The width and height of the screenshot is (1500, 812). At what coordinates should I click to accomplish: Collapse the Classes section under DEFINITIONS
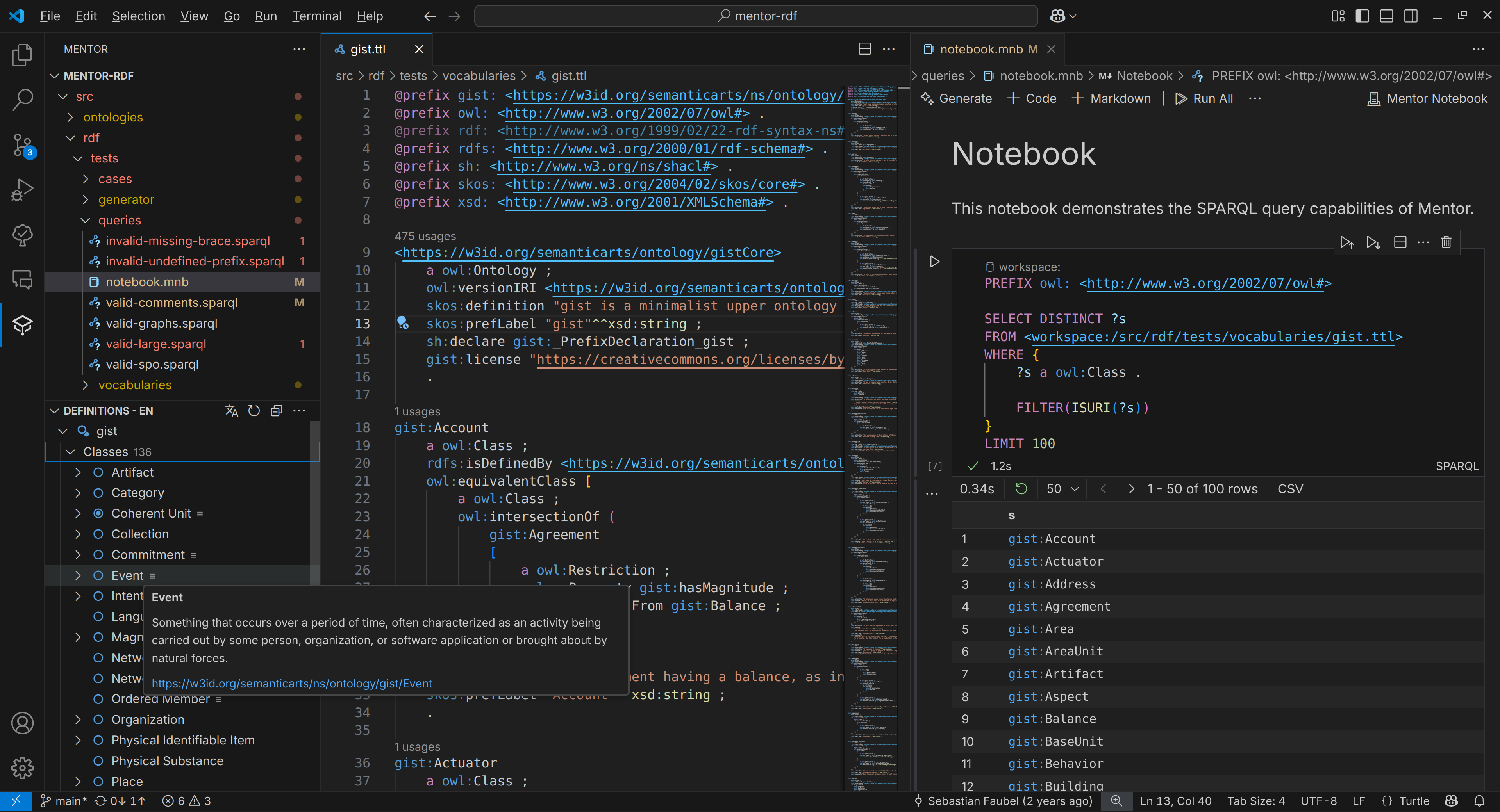(70, 452)
